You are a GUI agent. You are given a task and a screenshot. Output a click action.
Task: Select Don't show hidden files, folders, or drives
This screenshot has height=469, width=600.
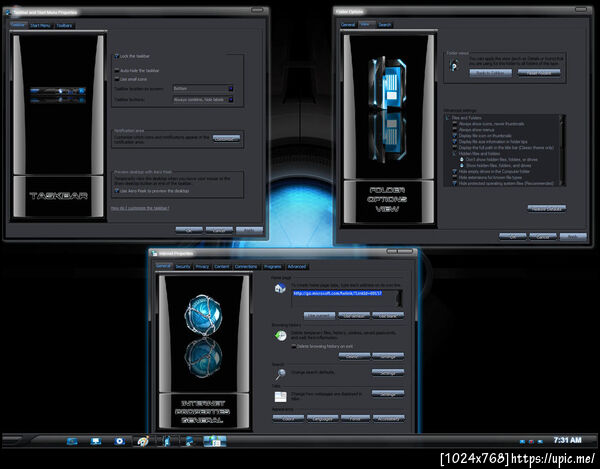462,160
